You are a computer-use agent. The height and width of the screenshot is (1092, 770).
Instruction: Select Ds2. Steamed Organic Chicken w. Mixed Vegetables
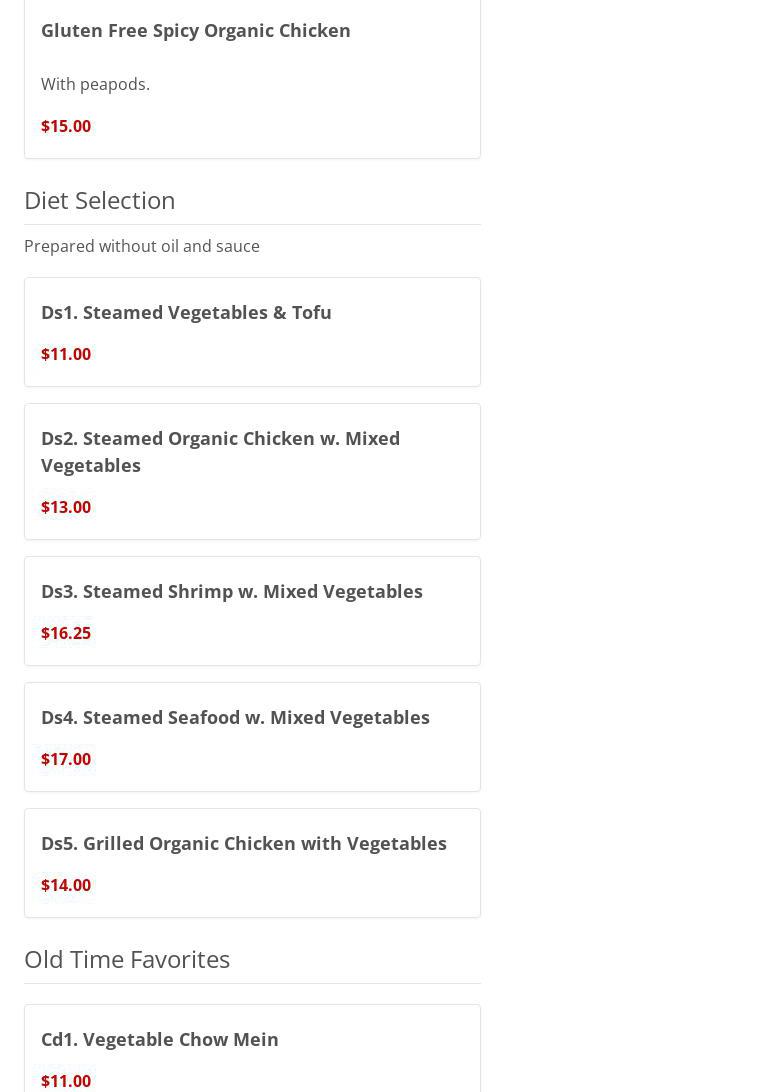pyautogui.click(x=220, y=451)
